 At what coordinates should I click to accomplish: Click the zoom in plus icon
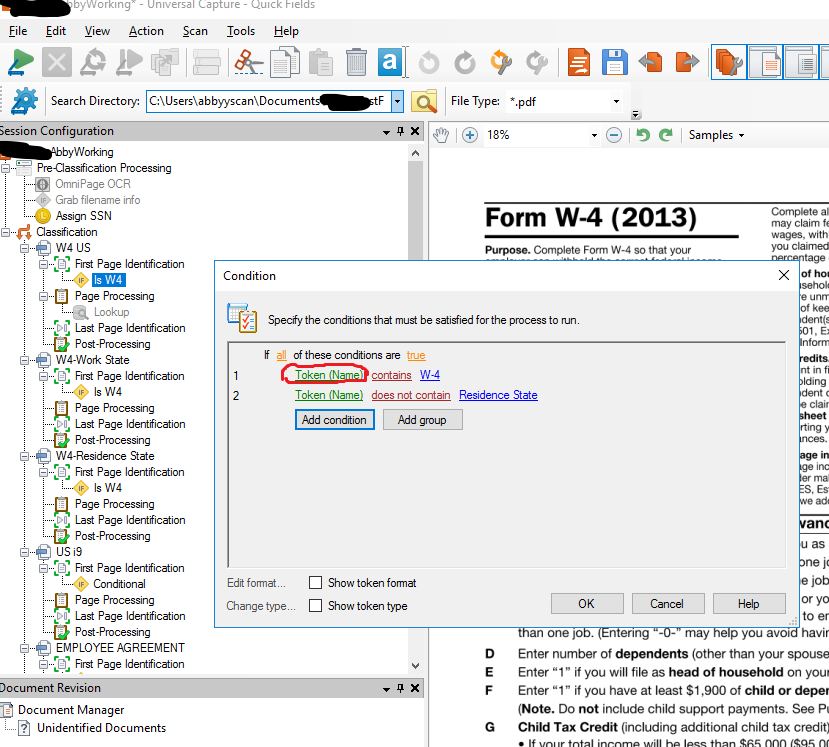470,135
